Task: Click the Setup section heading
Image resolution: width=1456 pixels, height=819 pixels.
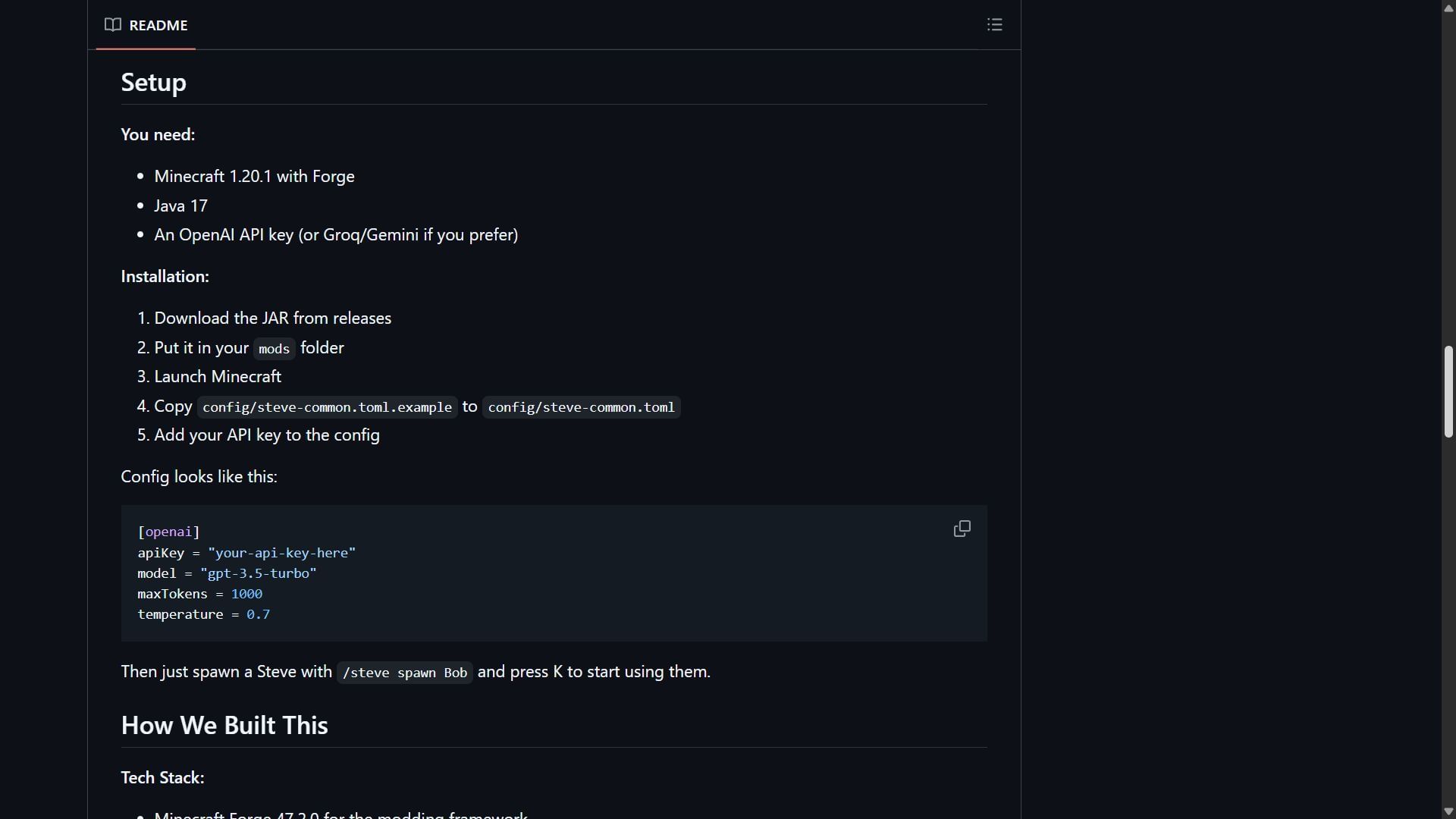Action: point(153,82)
